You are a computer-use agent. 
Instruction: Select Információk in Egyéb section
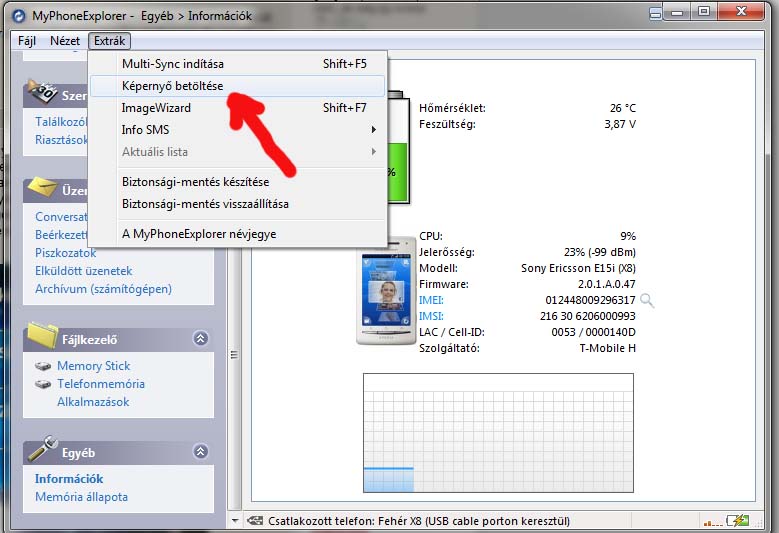tap(69, 479)
